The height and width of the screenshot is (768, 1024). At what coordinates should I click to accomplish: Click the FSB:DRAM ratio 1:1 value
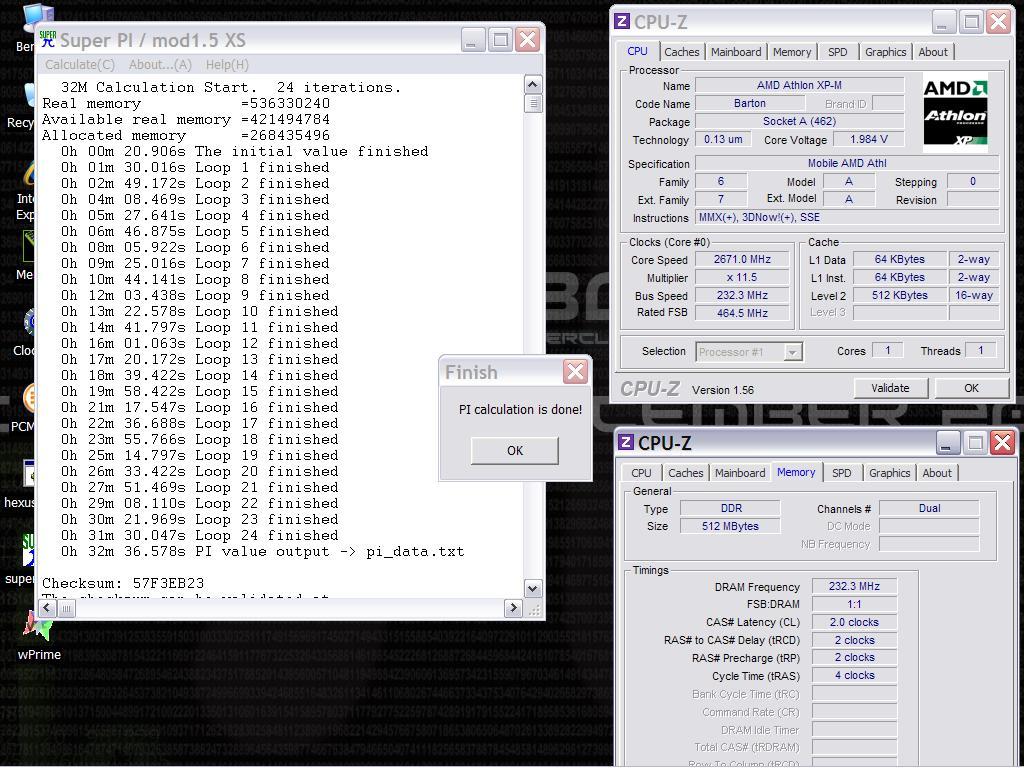click(854, 604)
